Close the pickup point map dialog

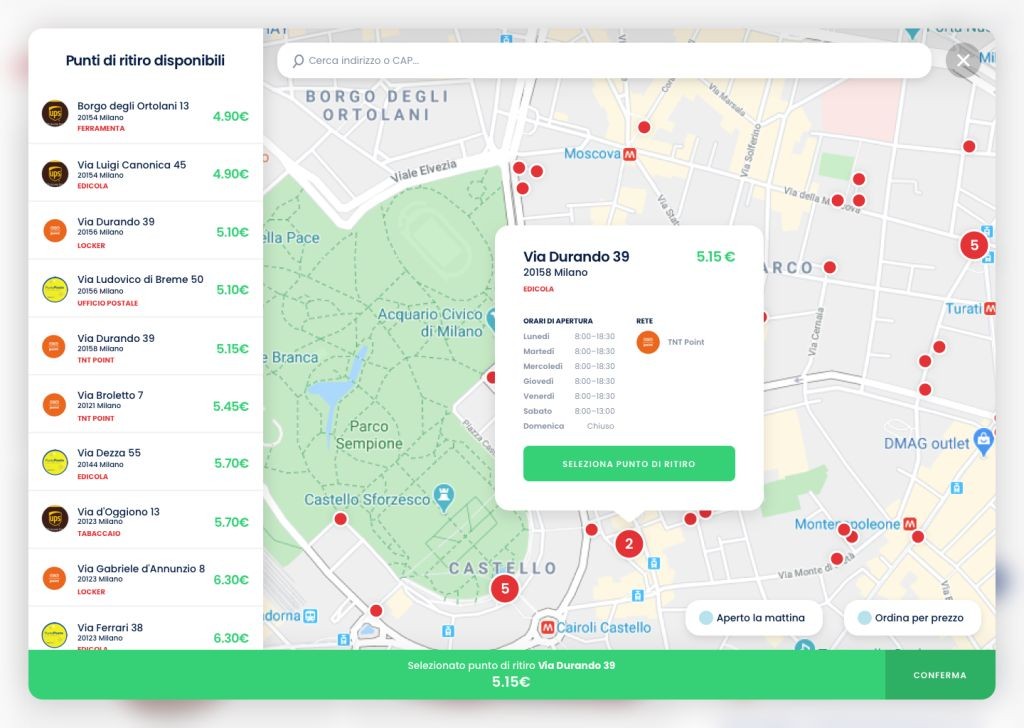[963, 61]
